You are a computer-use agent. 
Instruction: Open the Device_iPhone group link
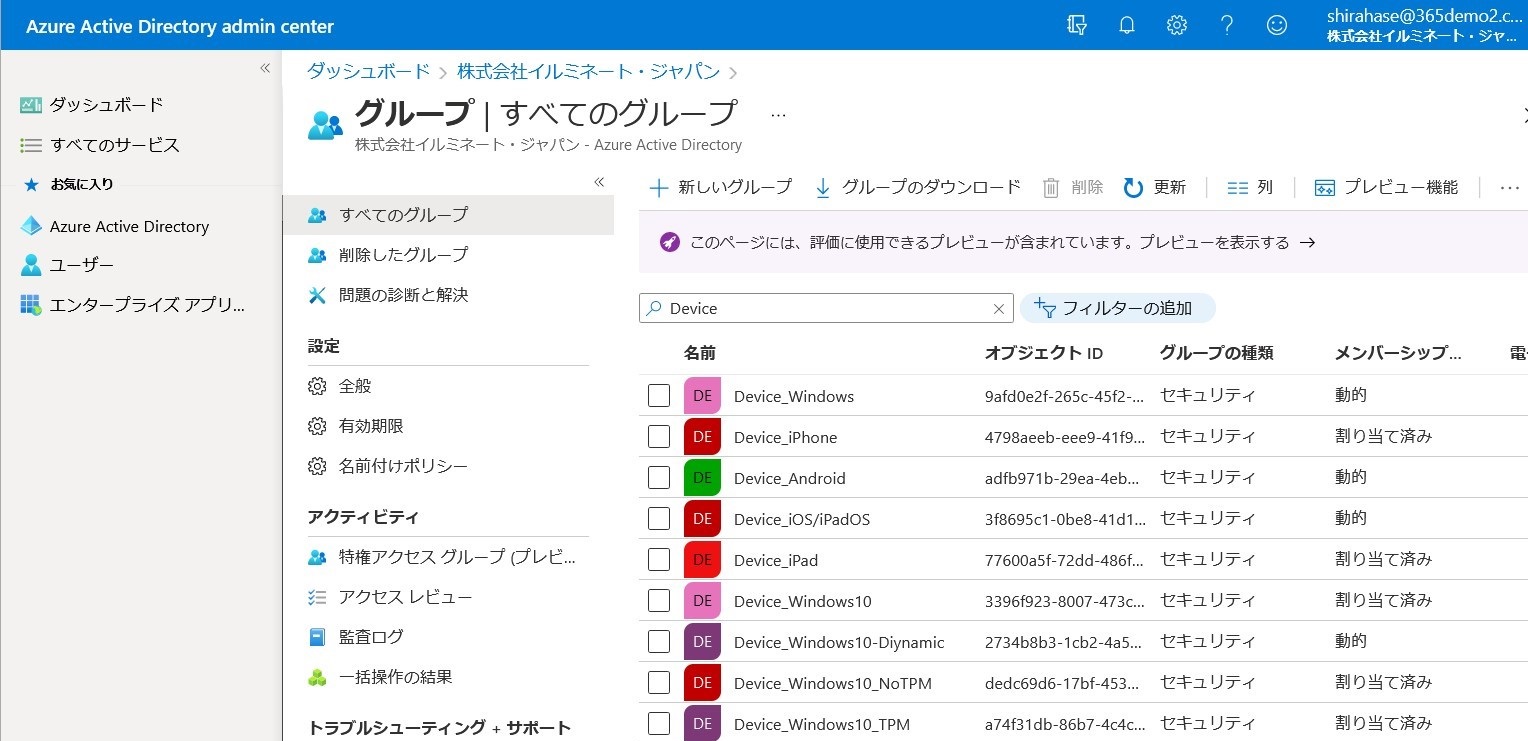click(785, 437)
